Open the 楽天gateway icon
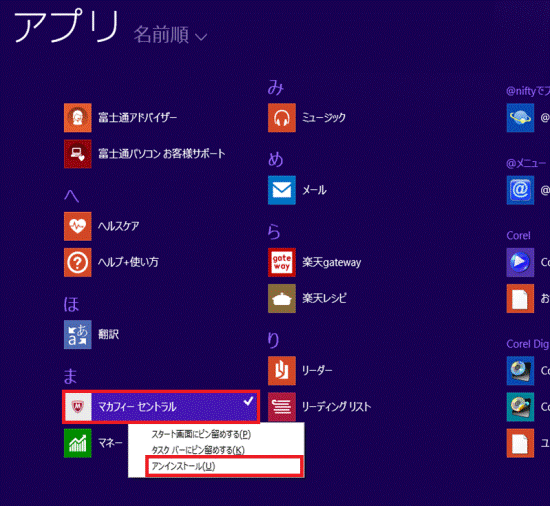The height and width of the screenshot is (506, 550). (282, 262)
